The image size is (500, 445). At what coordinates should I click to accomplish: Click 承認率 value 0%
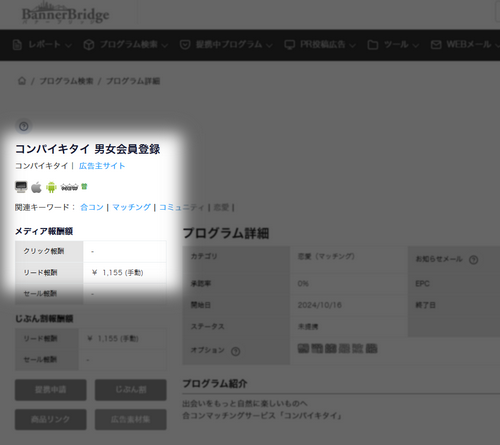tap(303, 284)
